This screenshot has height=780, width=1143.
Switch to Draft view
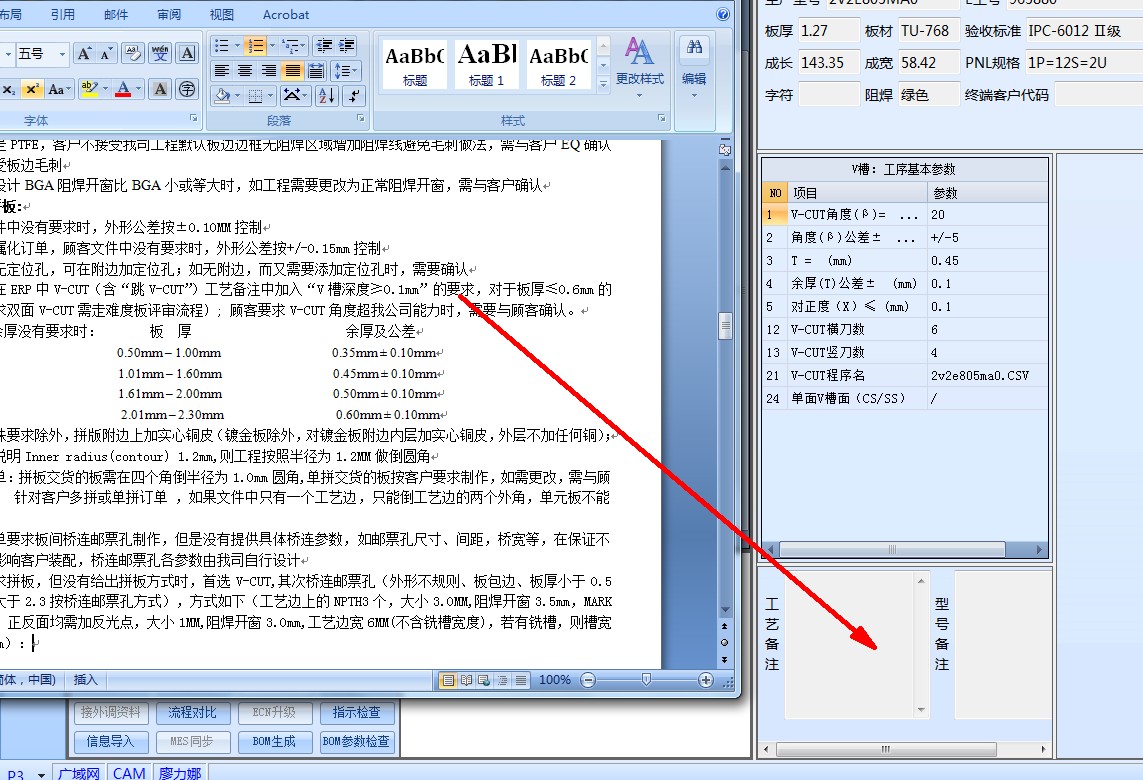click(520, 680)
